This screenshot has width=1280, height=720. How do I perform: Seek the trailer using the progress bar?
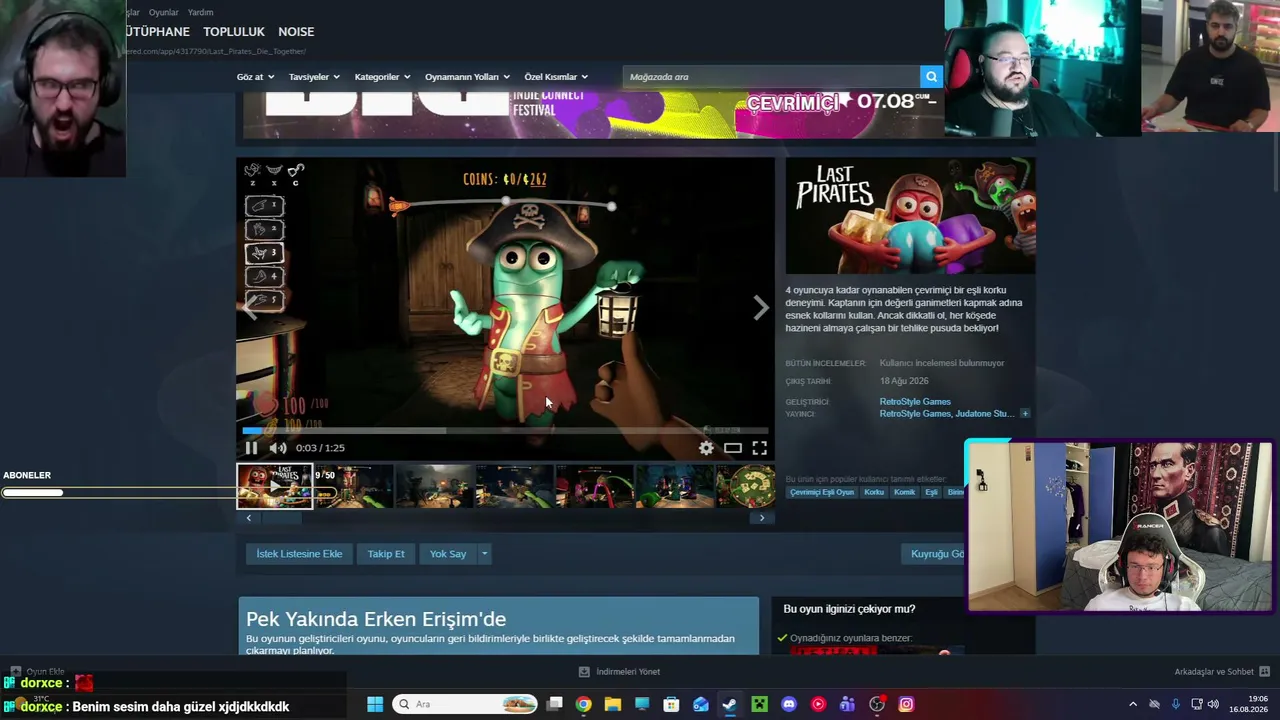coord(505,431)
